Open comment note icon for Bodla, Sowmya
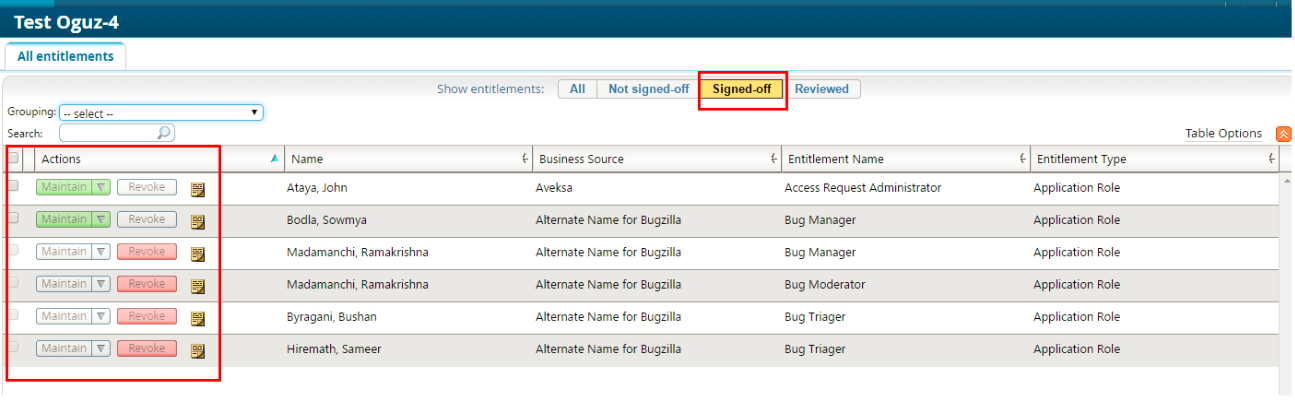 pos(198,221)
